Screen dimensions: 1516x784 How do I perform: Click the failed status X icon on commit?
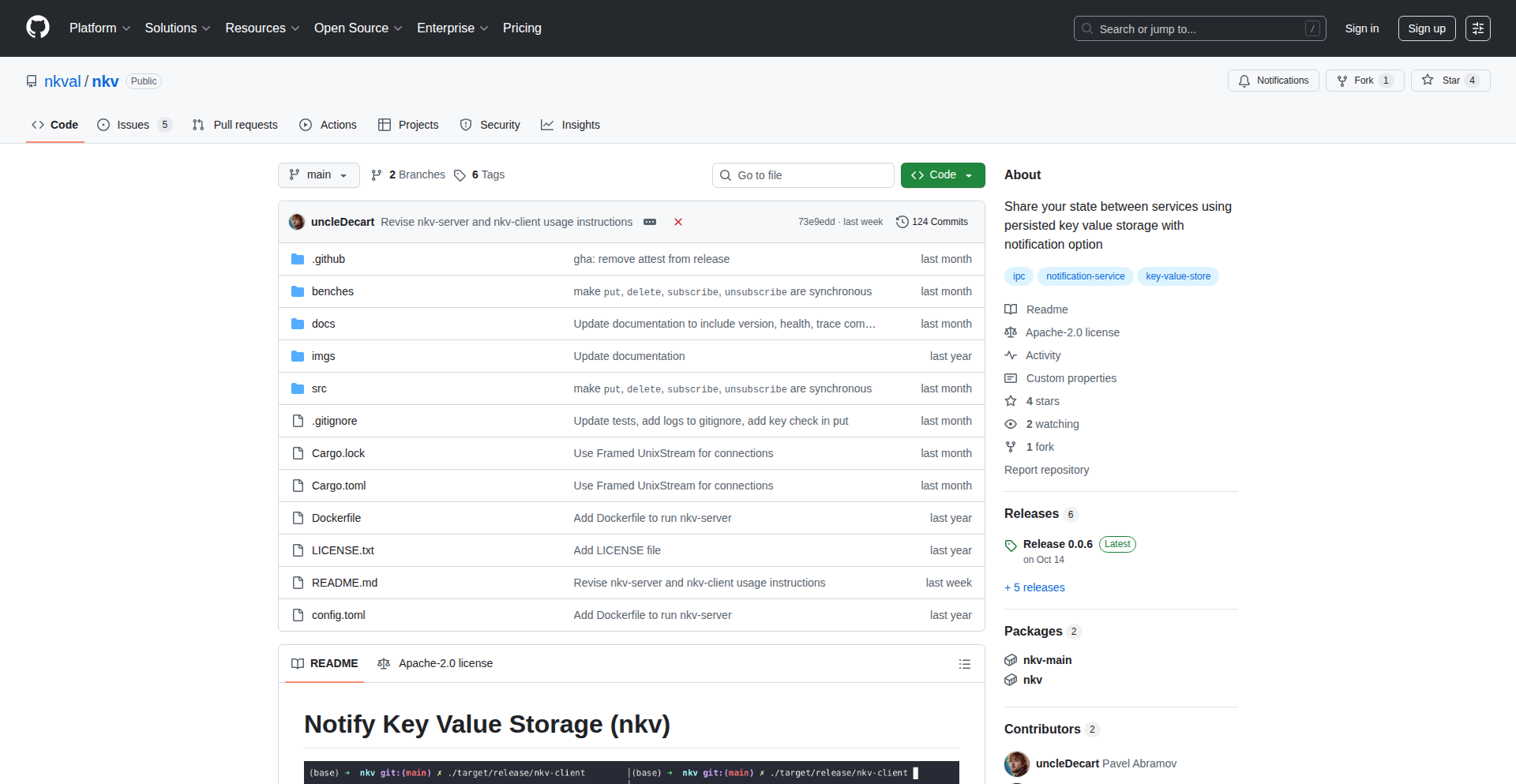click(x=677, y=222)
